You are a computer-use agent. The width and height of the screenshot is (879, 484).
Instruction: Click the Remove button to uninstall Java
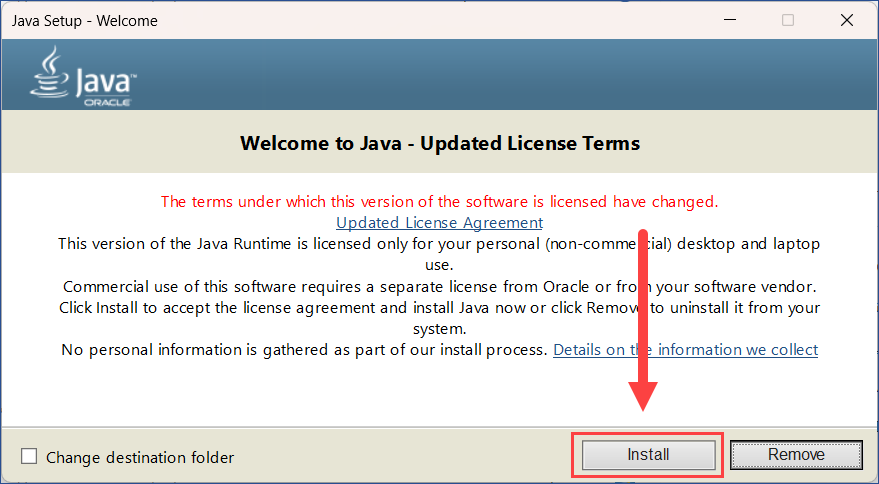796,454
